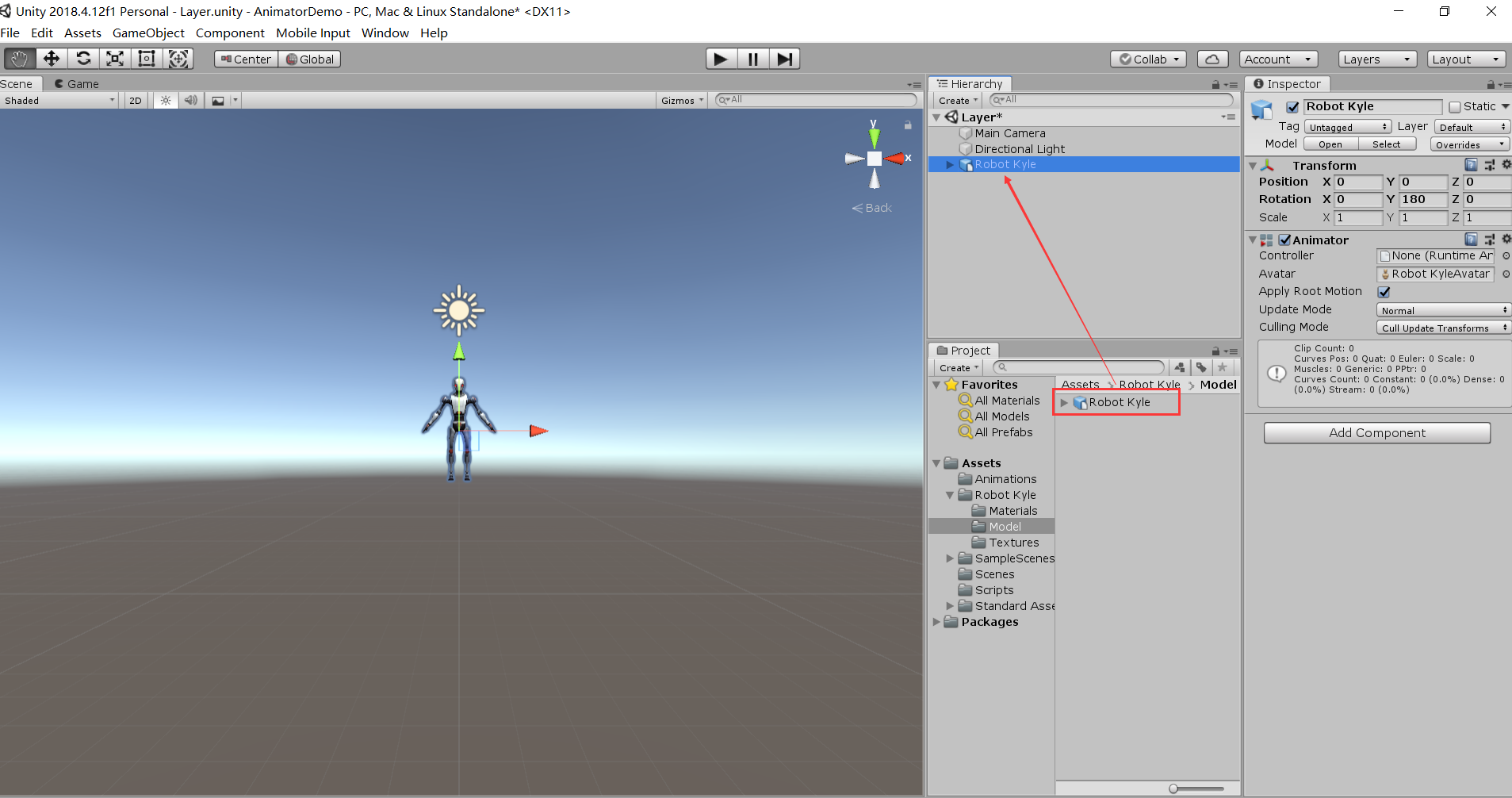Expand Robot Kyle in the Hierarchy
The height and width of the screenshot is (798, 1512).
pos(950,164)
